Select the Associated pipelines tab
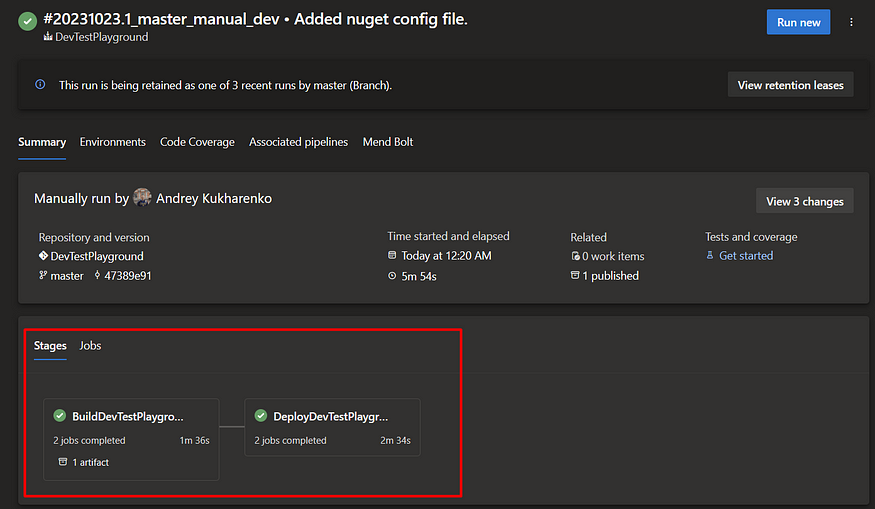This screenshot has width=875, height=509. click(x=298, y=142)
